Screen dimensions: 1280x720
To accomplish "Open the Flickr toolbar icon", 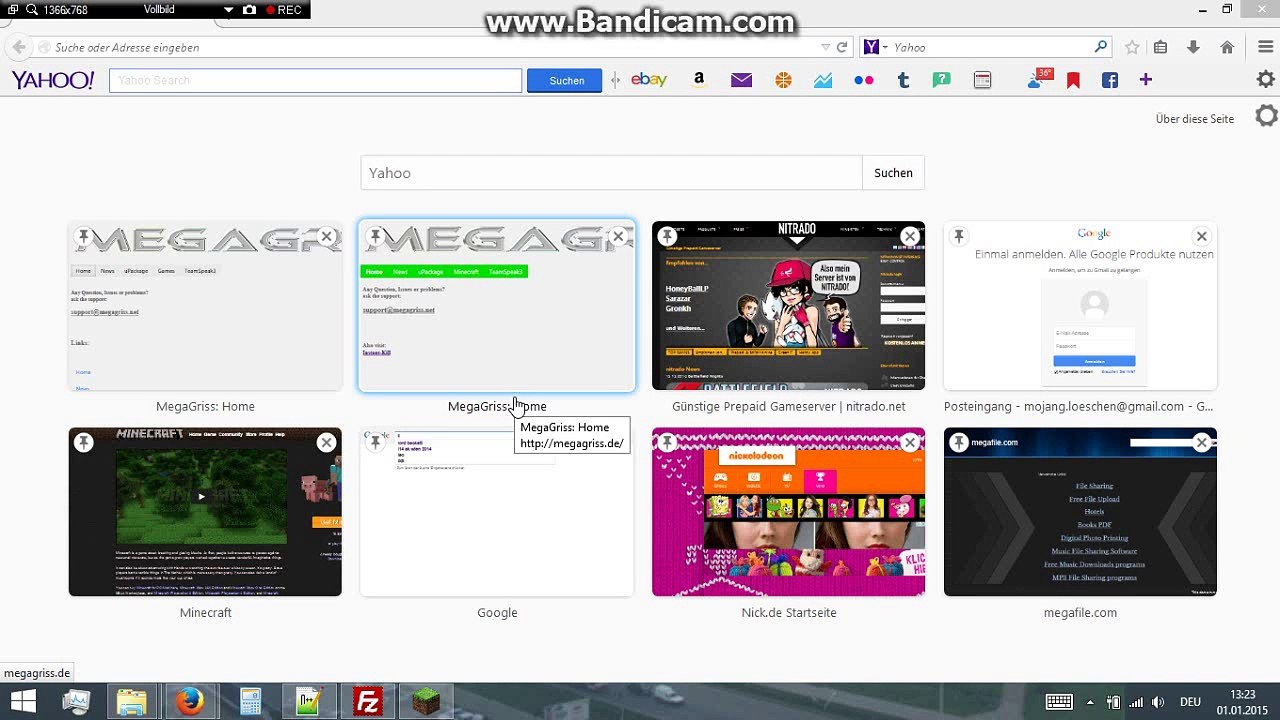I will point(864,80).
